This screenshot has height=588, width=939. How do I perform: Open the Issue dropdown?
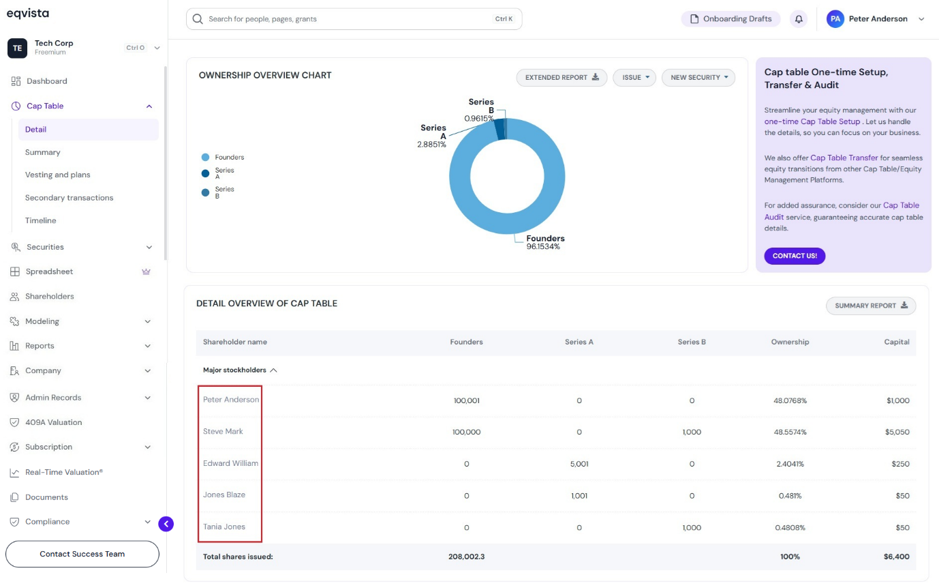[x=634, y=77]
